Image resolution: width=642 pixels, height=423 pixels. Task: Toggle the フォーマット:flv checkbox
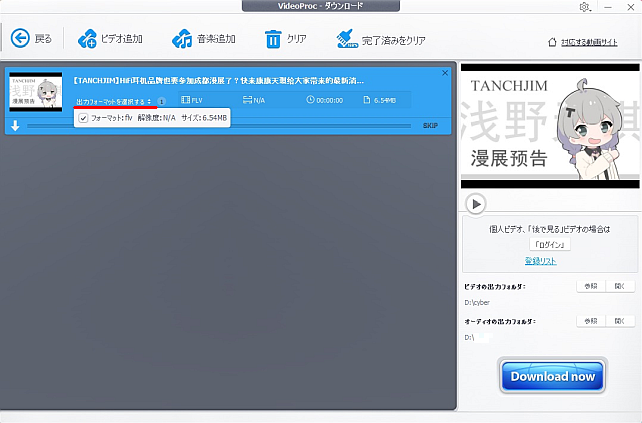83,118
